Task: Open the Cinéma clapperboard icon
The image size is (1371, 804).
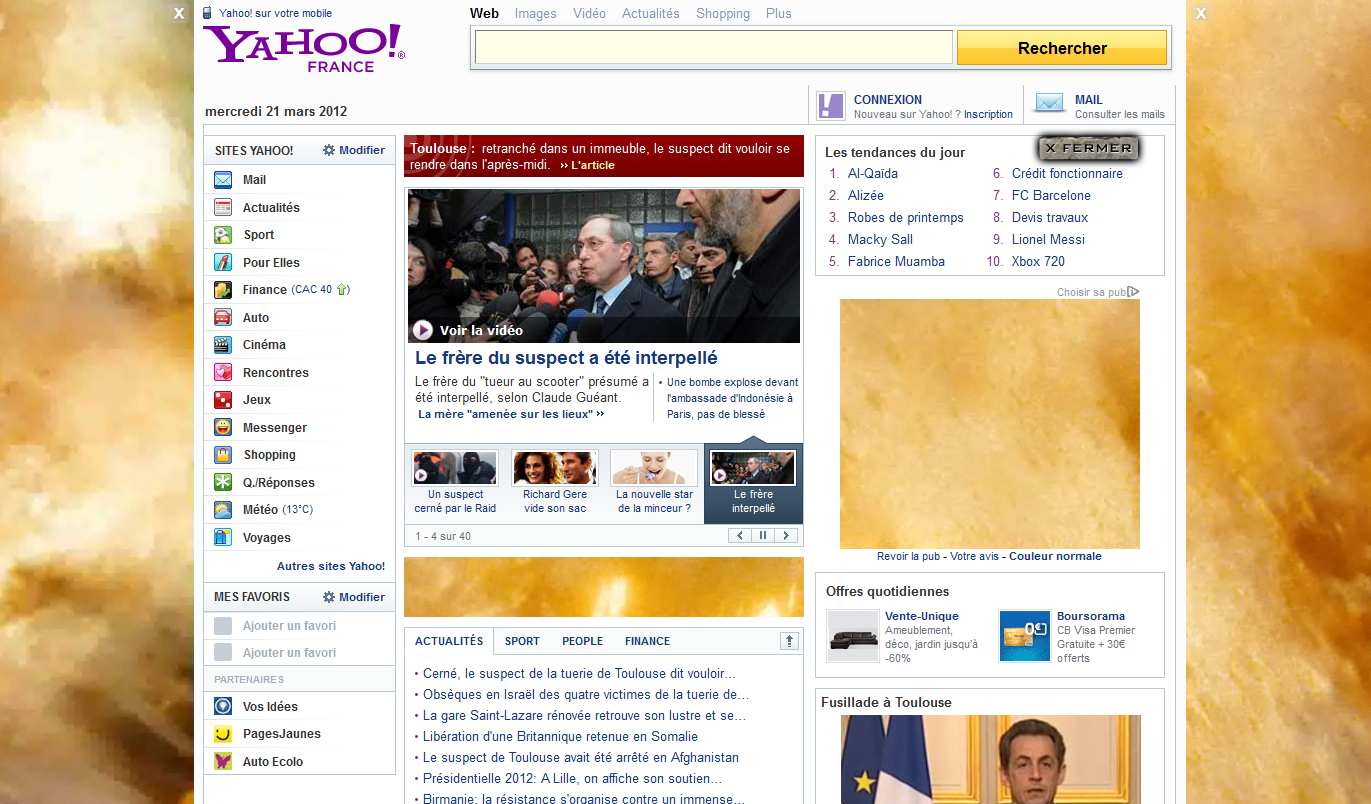Action: pyautogui.click(x=223, y=345)
